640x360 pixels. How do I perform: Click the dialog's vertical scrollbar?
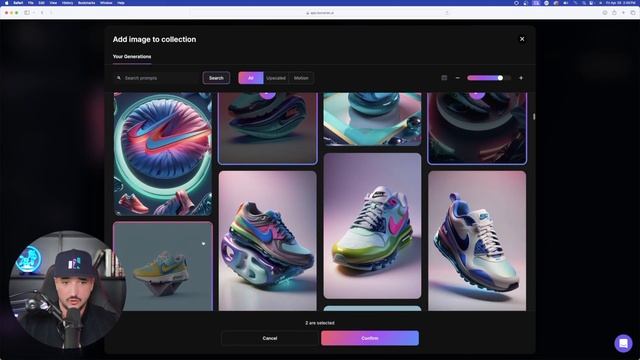pos(534,117)
